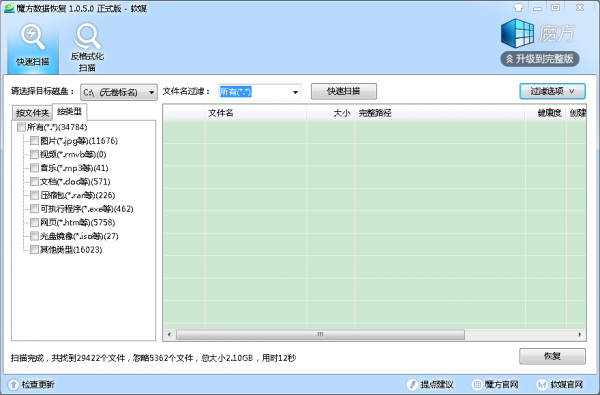Click the 所有(*.*) filter input text
The width and height of the screenshot is (600, 395).
tap(235, 92)
